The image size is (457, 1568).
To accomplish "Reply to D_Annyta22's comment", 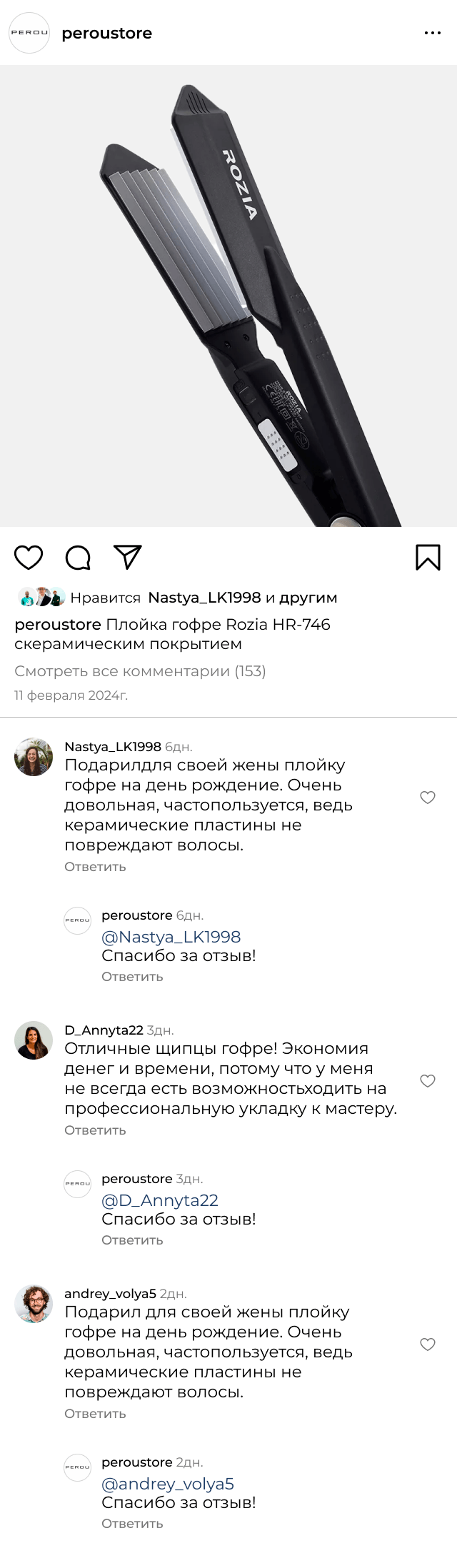I will (x=95, y=1130).
